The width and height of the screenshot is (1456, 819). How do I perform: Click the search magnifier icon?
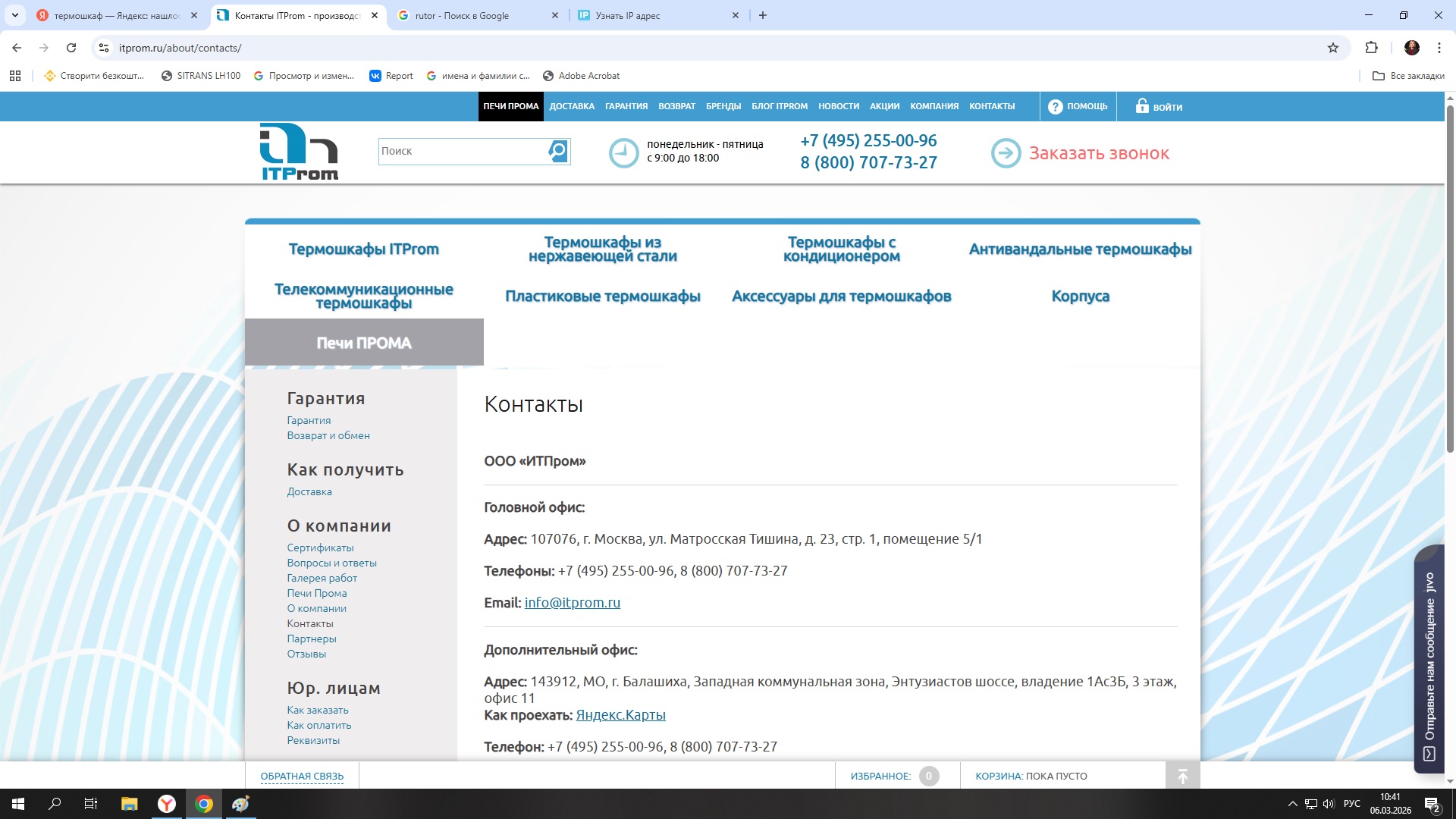tap(558, 151)
